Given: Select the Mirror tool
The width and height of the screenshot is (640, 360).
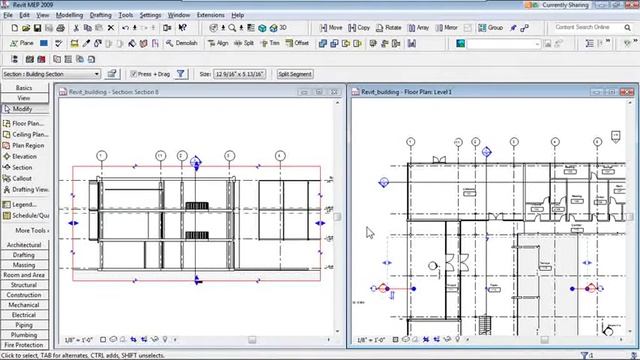Looking at the screenshot, I should tap(447, 28).
